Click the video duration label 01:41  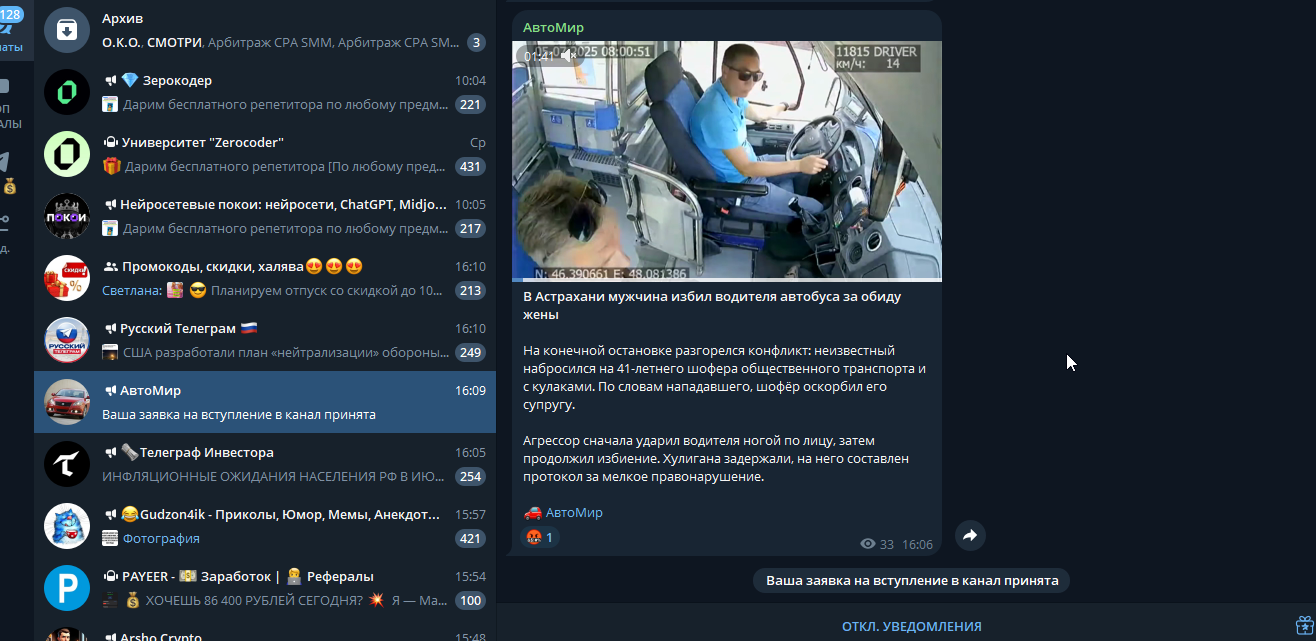[538, 56]
